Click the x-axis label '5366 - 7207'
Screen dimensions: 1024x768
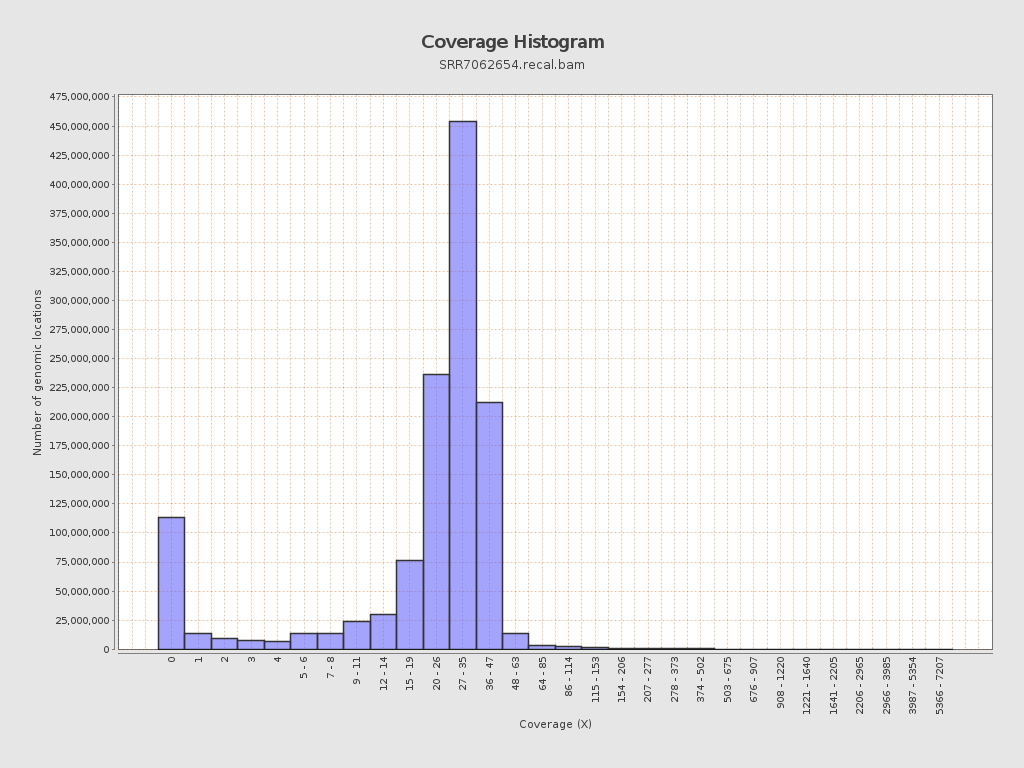(939, 685)
